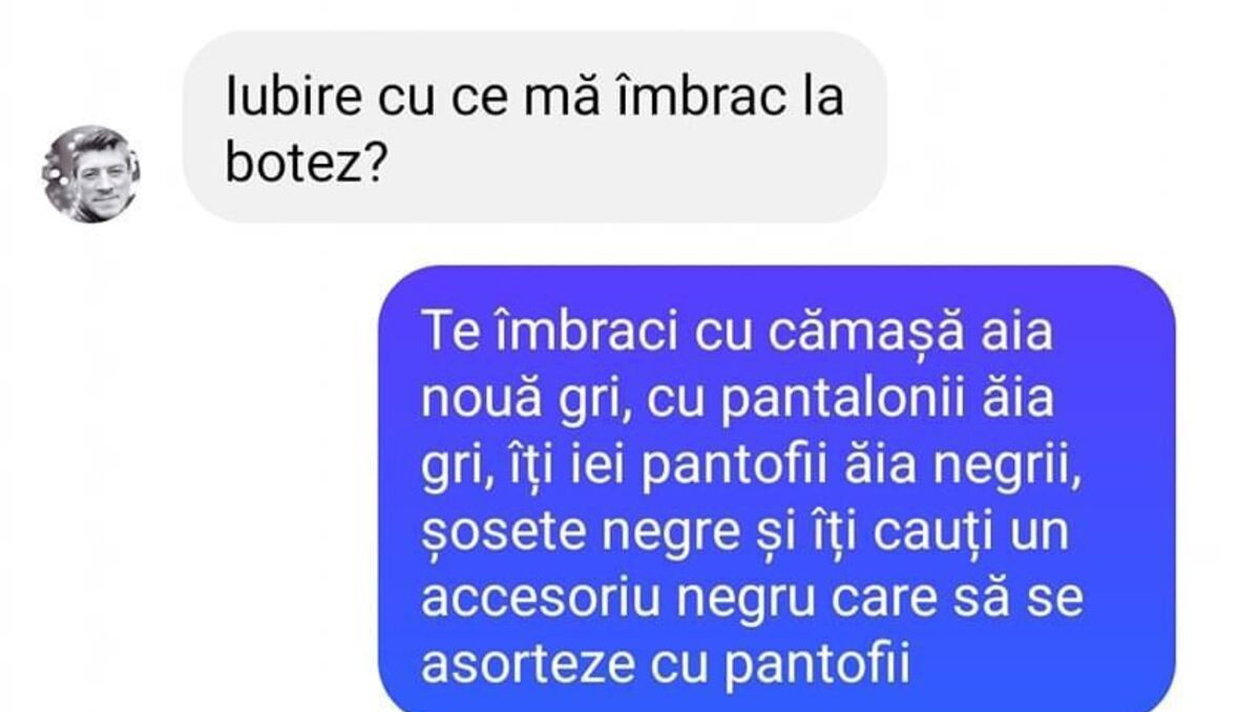Select the purple reply message bubble

[777, 488]
